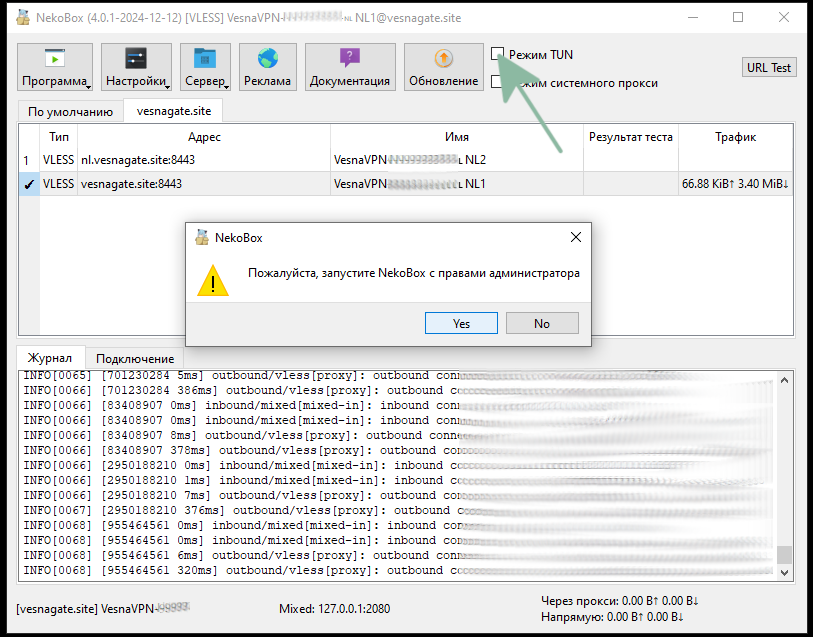Confirm the admin warning by pressing Yes
This screenshot has width=813, height=637.
pos(461,322)
